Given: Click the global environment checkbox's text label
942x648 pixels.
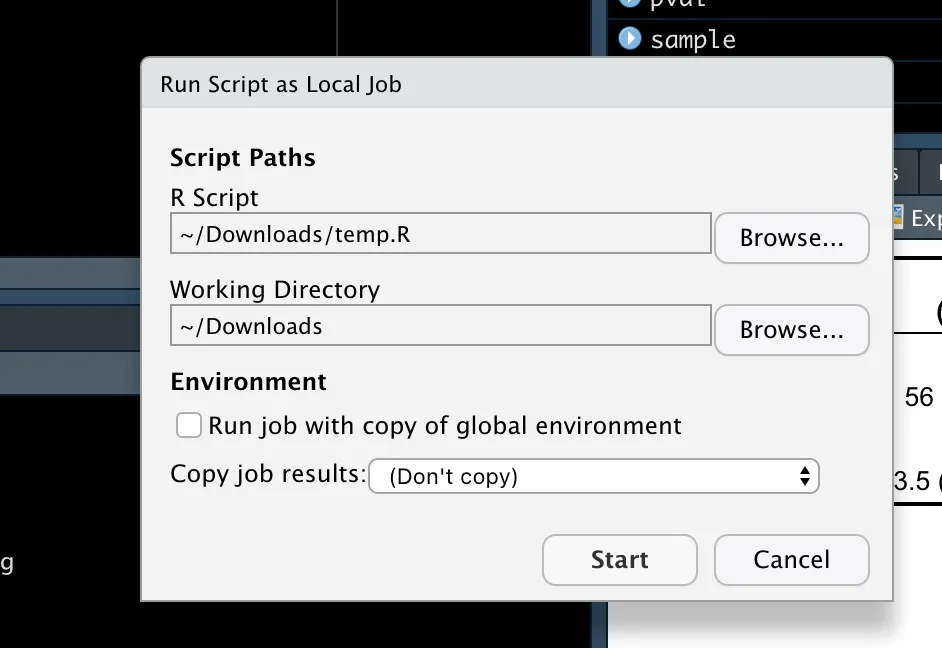Looking at the screenshot, I should click(x=445, y=426).
